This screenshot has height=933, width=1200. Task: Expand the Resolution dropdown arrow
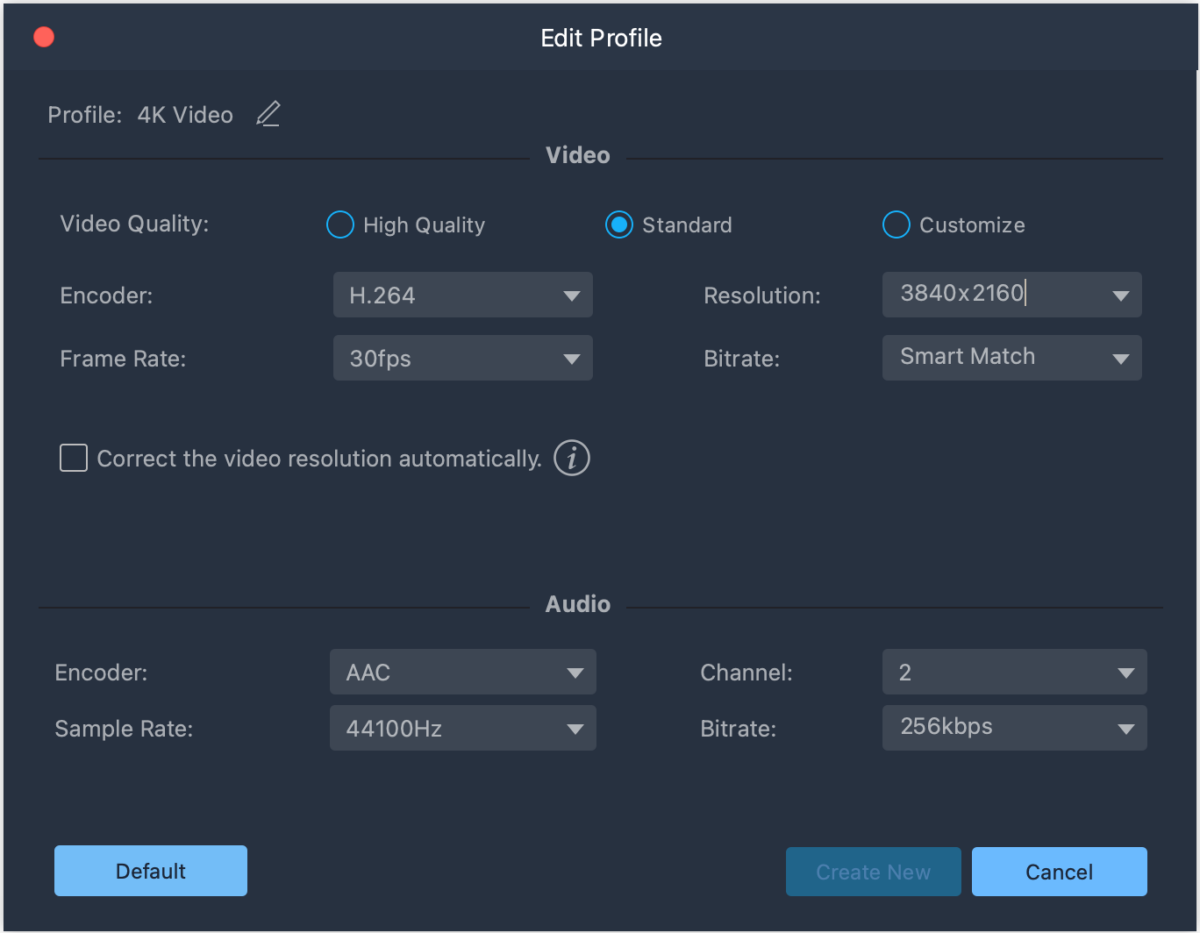[x=1120, y=296]
